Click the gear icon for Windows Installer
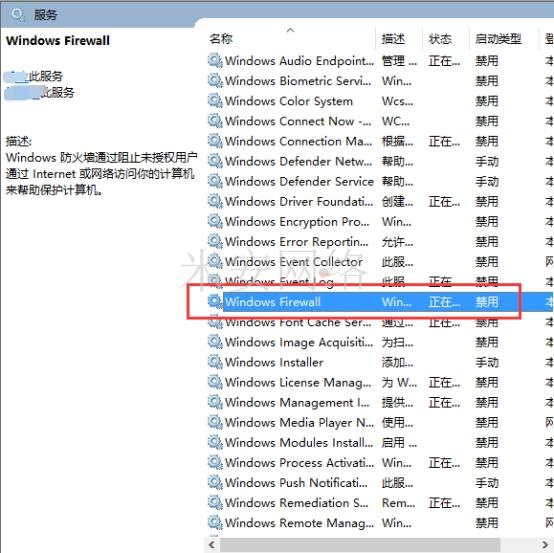554x553 pixels. coord(215,362)
